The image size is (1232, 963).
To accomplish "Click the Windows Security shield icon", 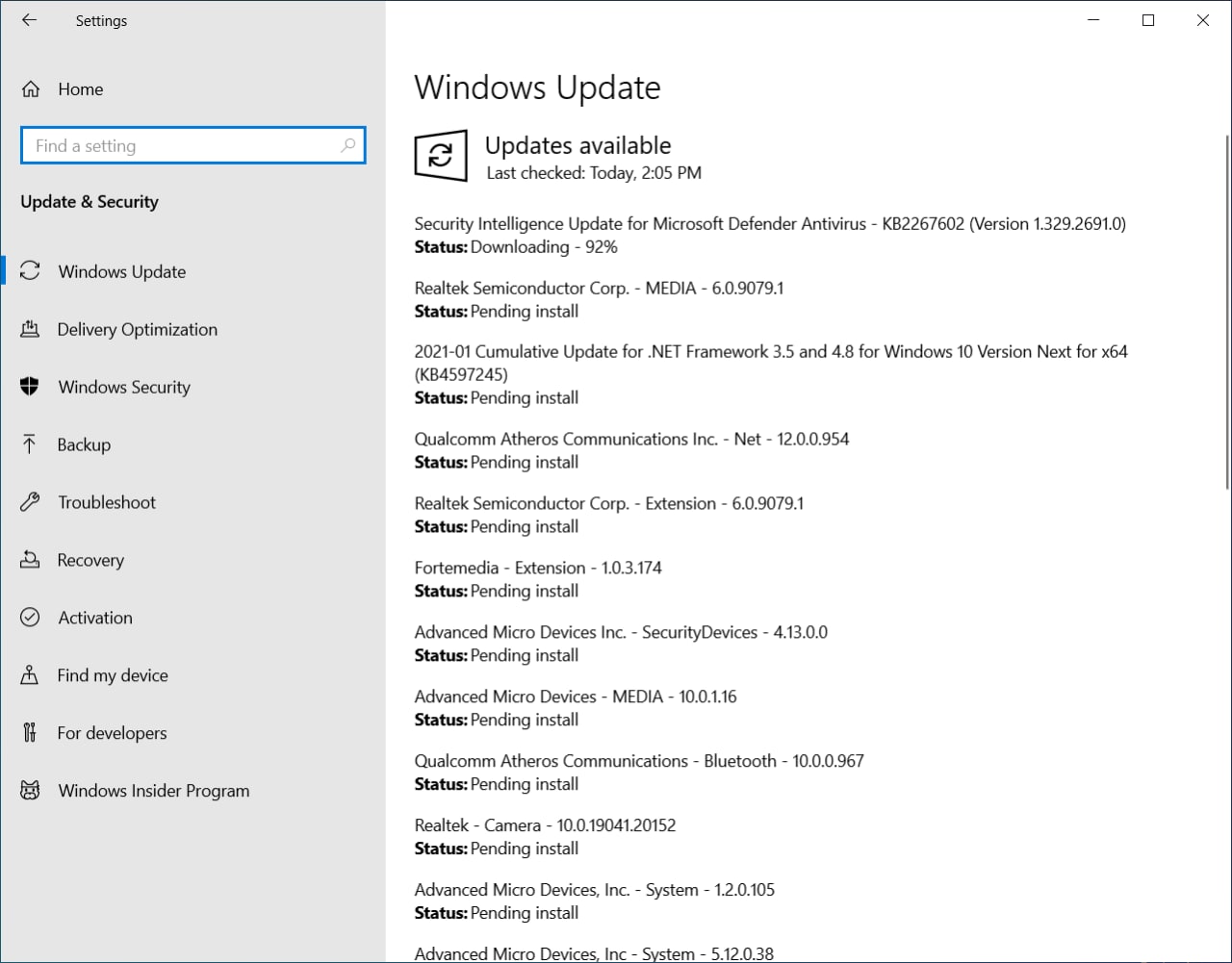I will (x=31, y=387).
